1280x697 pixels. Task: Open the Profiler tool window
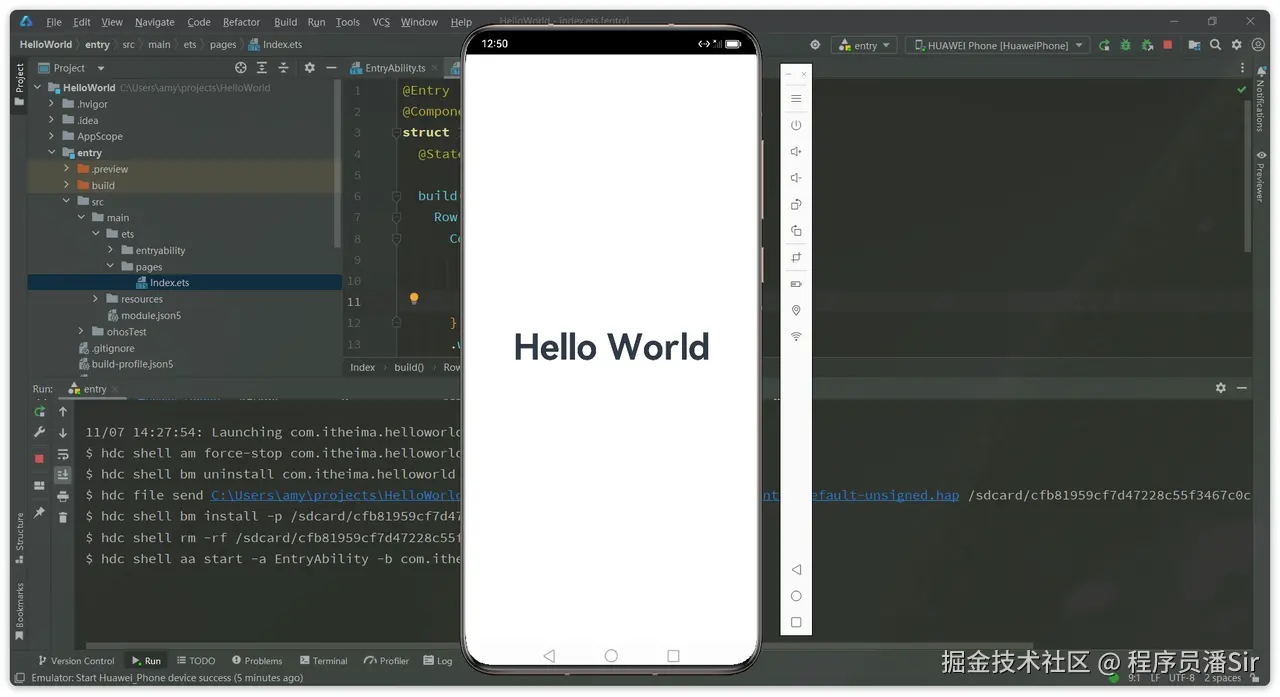(387, 661)
